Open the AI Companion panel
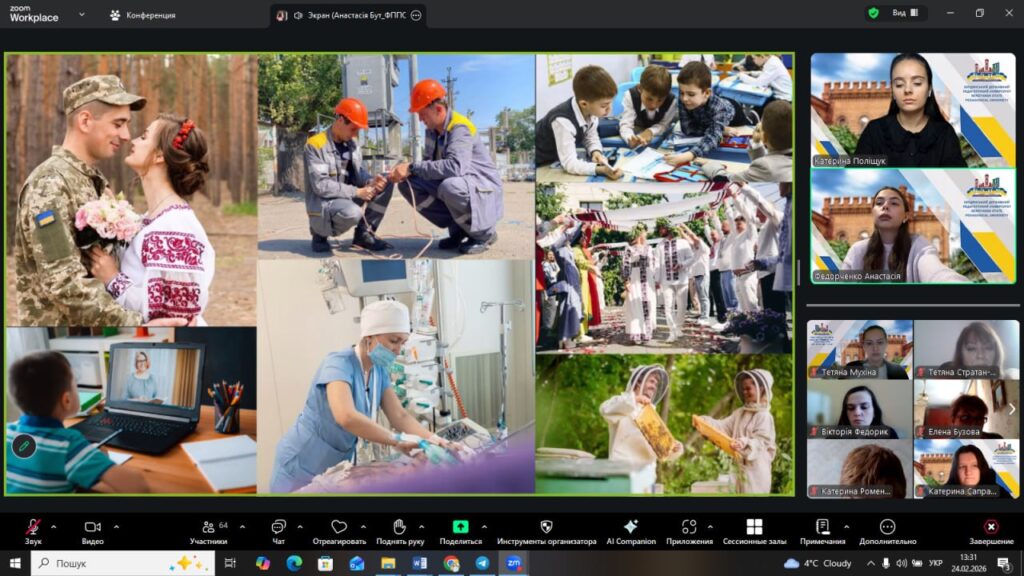 [630, 526]
